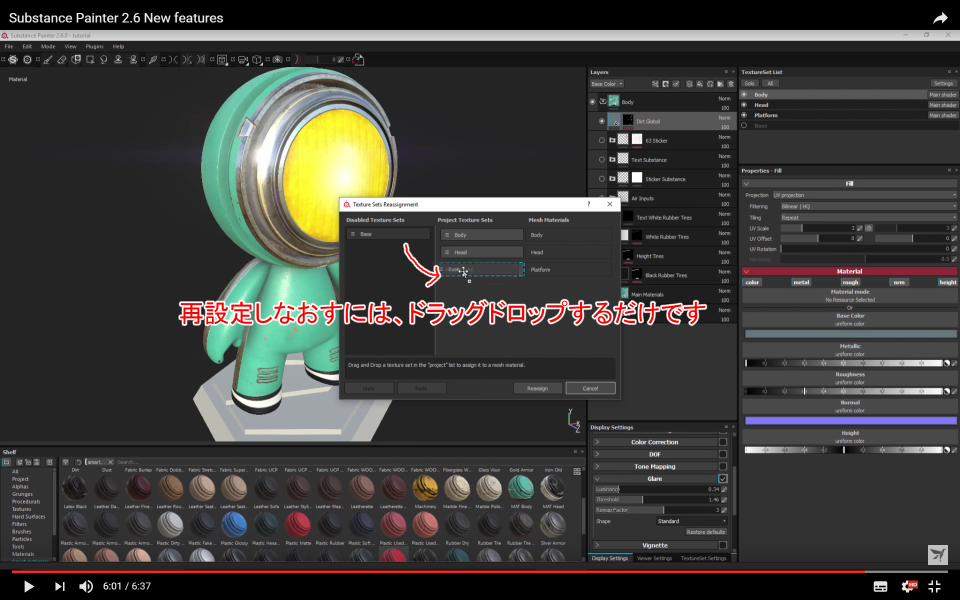The height and width of the screenshot is (600, 960).
Task: Show the Sticker Substance layer
Action: tap(602, 179)
